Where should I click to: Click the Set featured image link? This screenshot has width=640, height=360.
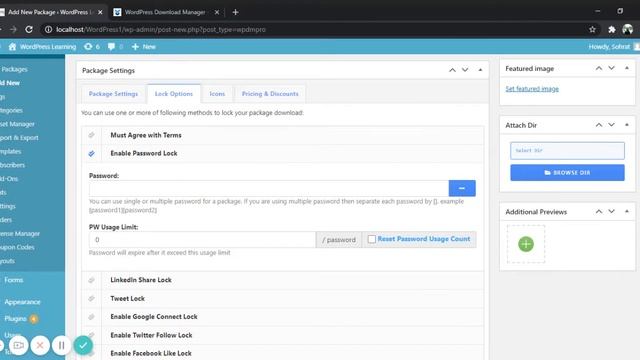[x=532, y=89]
